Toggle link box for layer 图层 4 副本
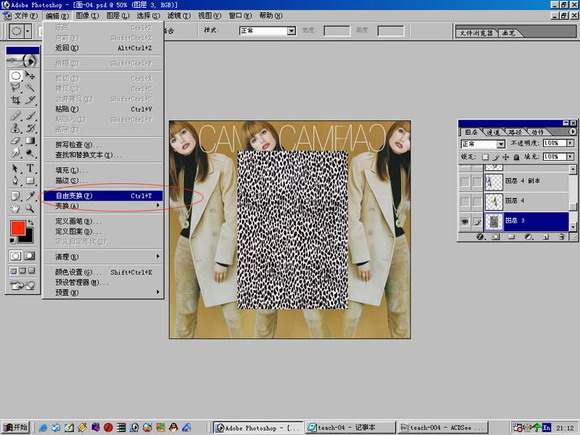 [477, 182]
